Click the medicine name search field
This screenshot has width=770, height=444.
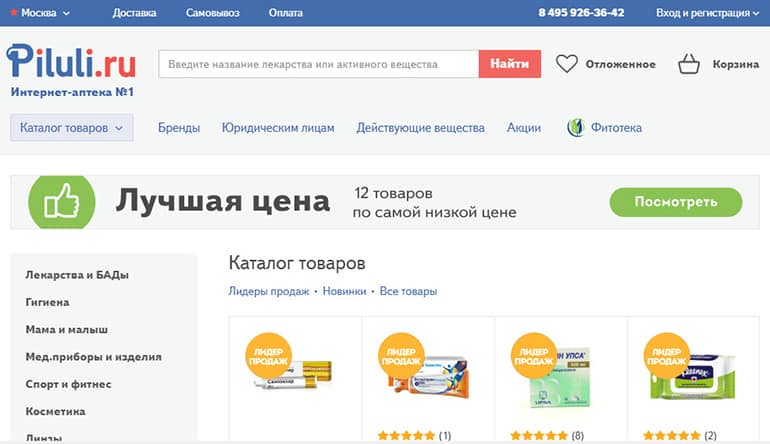[x=319, y=64]
